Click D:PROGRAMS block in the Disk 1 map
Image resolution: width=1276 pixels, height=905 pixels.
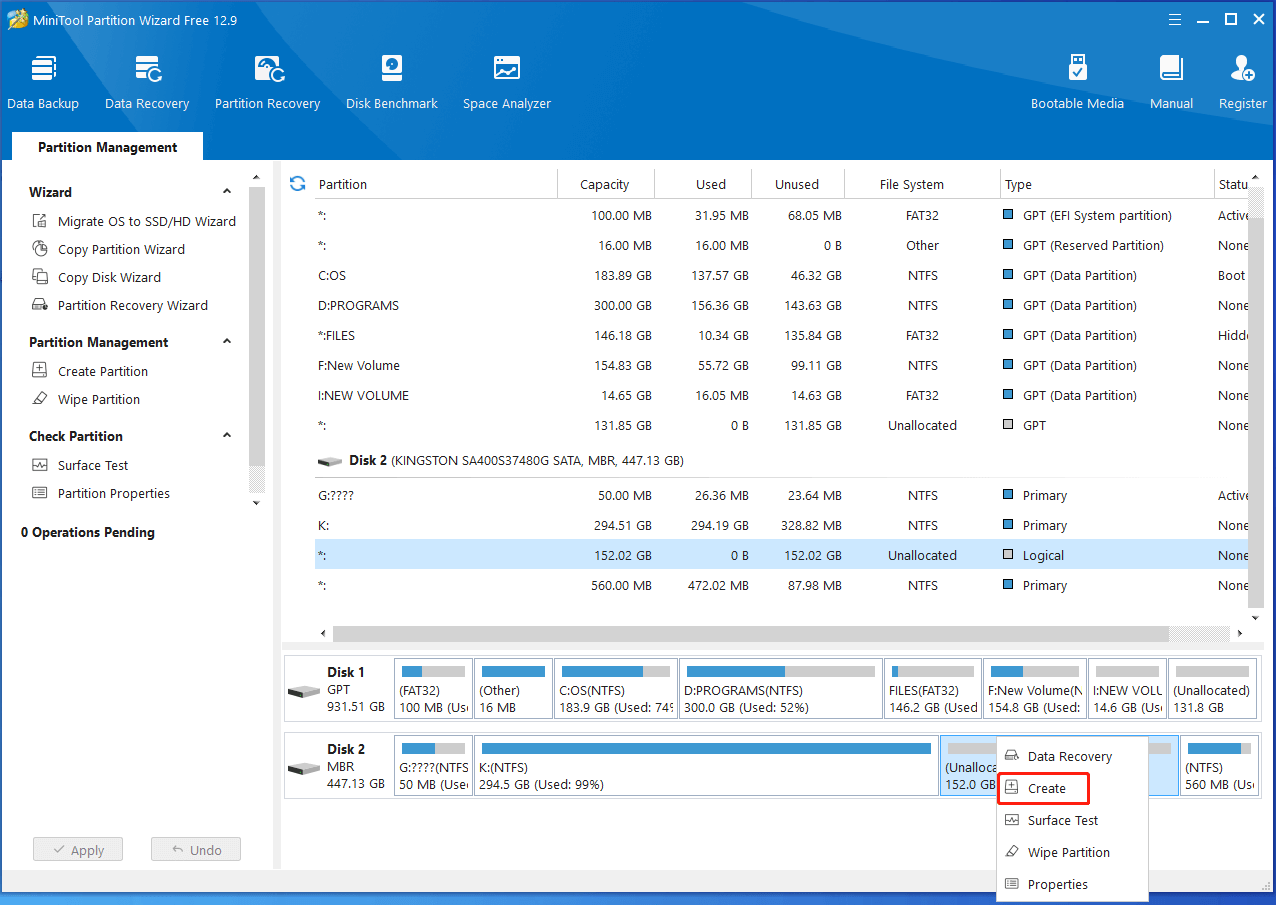click(780, 688)
